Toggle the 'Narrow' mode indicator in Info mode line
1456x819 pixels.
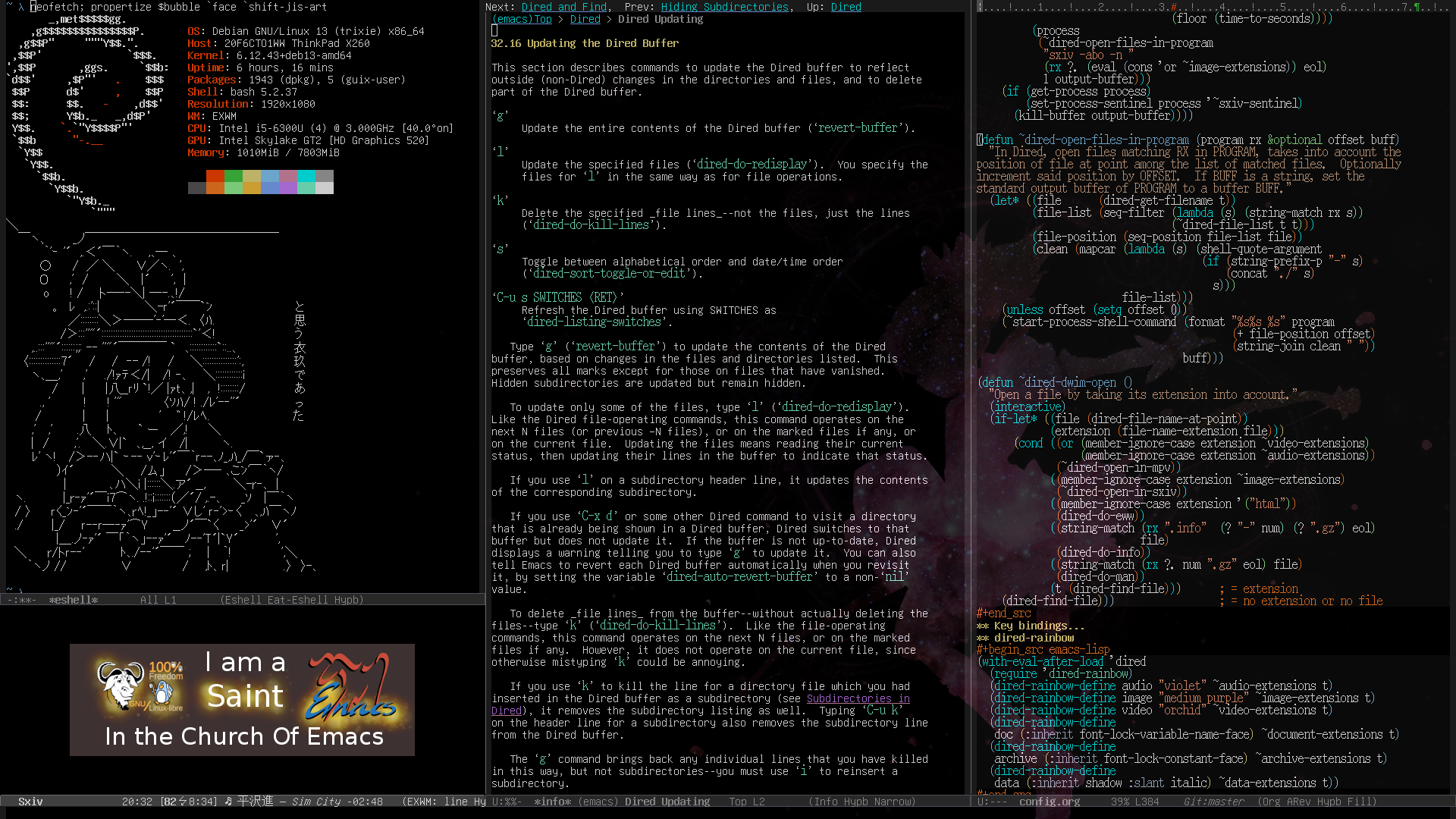pos(892,802)
